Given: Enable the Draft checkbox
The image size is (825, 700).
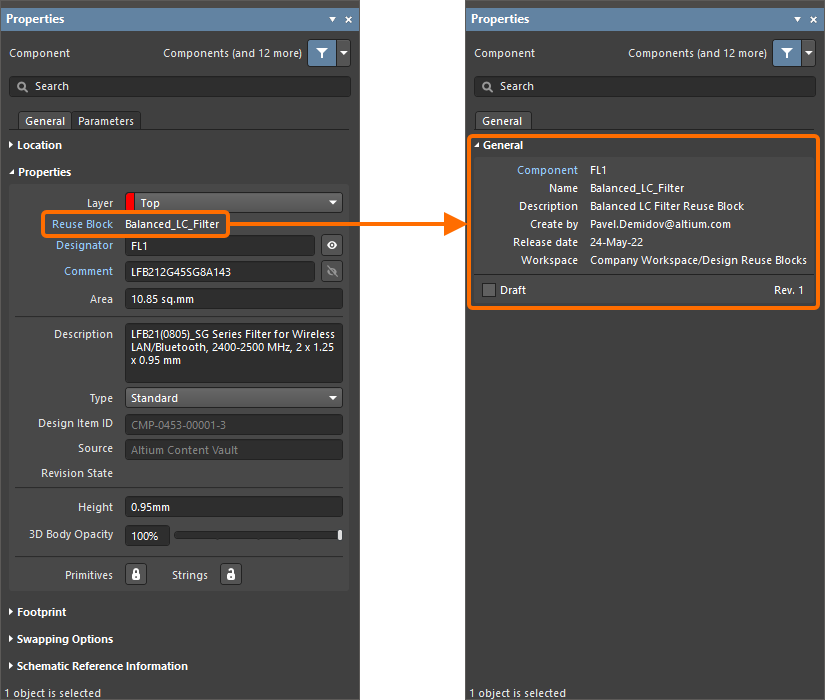Looking at the screenshot, I should [x=489, y=290].
